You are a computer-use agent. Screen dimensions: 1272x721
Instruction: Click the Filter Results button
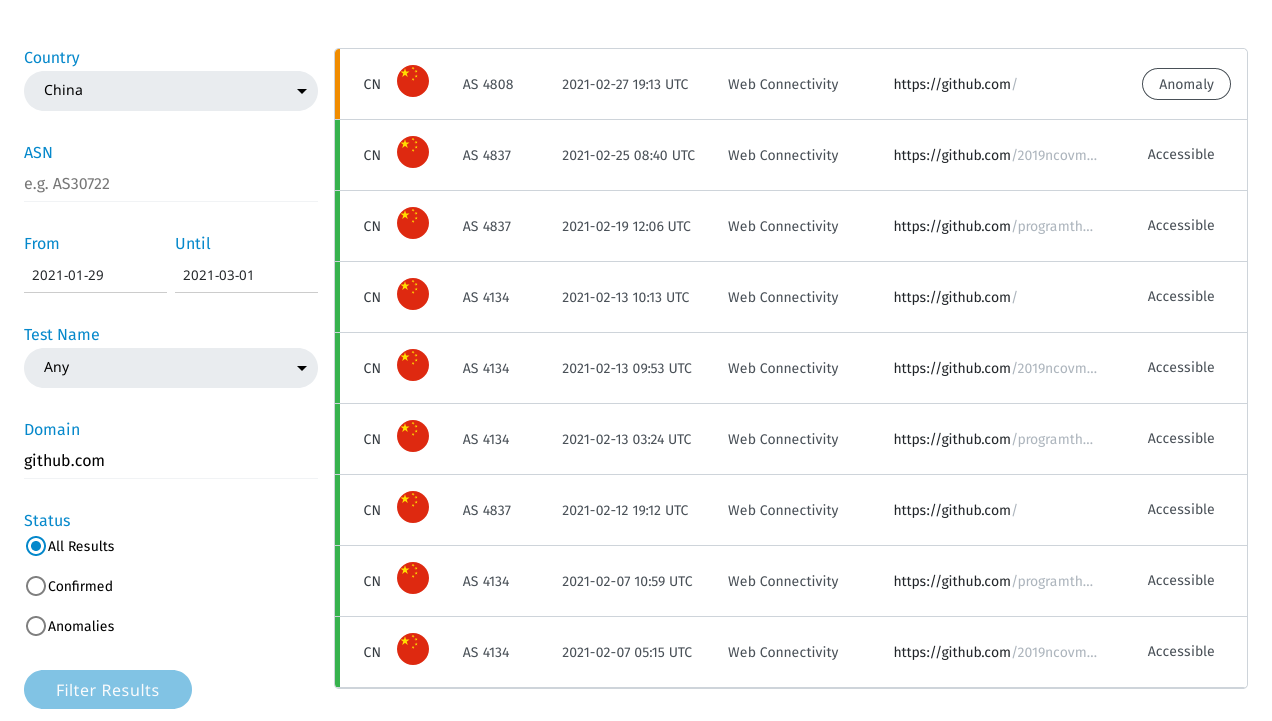(108, 690)
